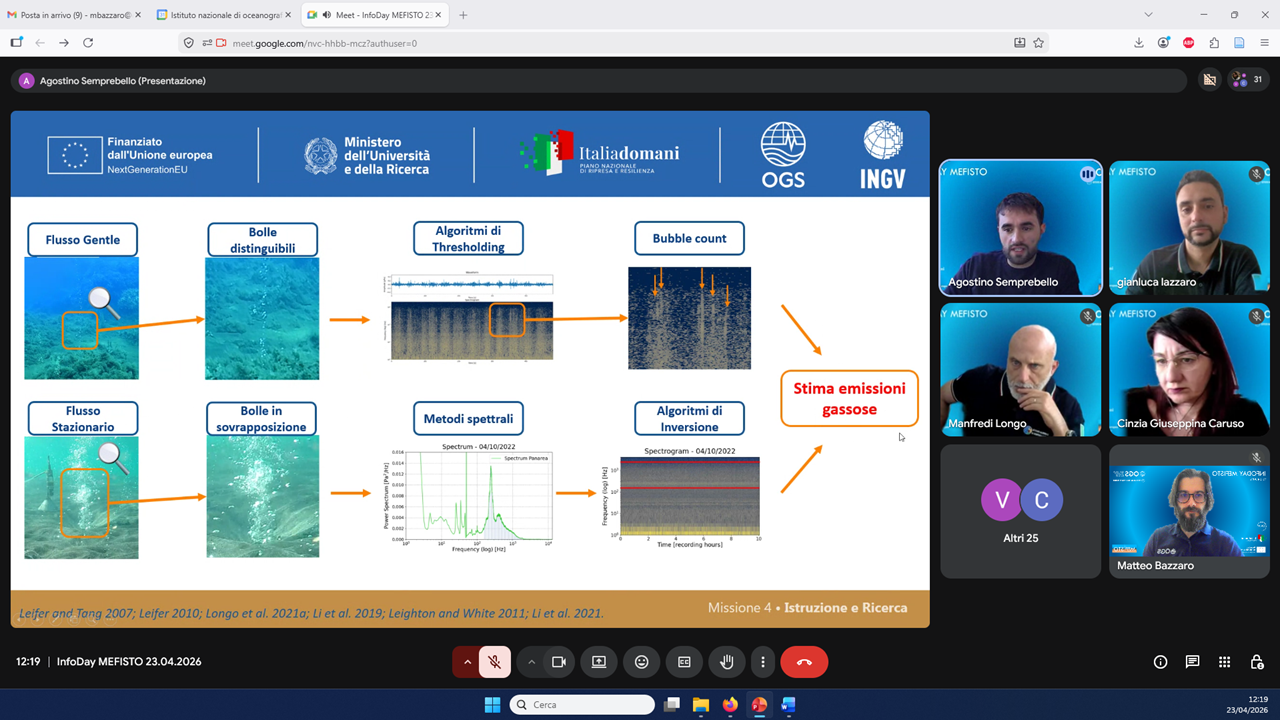Turn on captions
Image resolution: width=1280 pixels, height=720 pixels.
pos(684,662)
